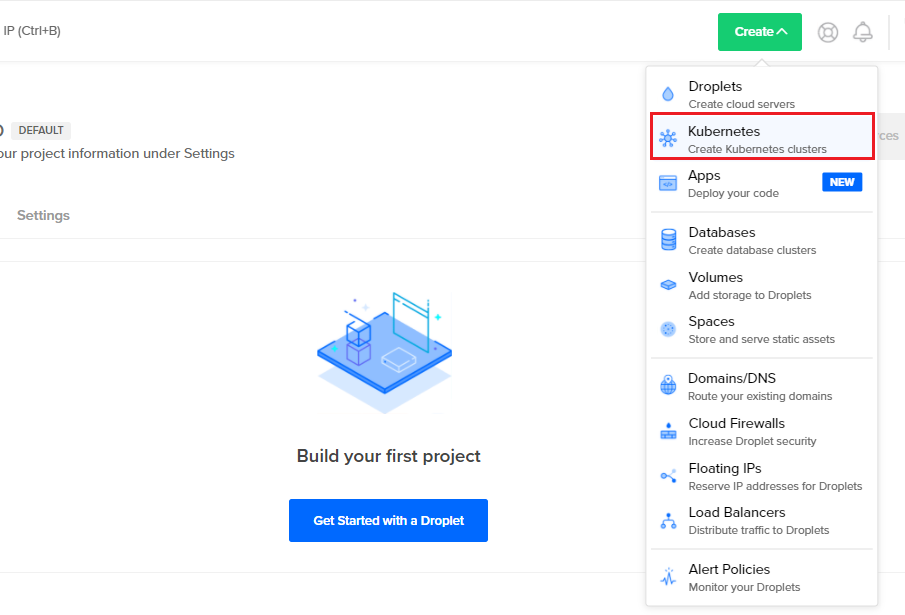Select Databases in the Create menu

(x=762, y=240)
